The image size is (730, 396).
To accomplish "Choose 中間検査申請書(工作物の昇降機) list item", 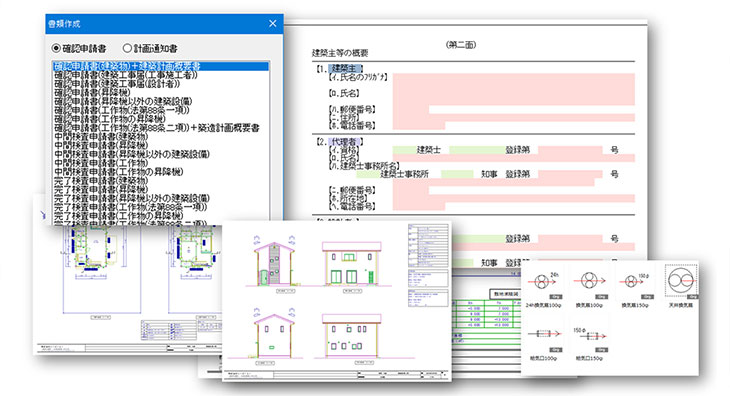I will 119,172.
